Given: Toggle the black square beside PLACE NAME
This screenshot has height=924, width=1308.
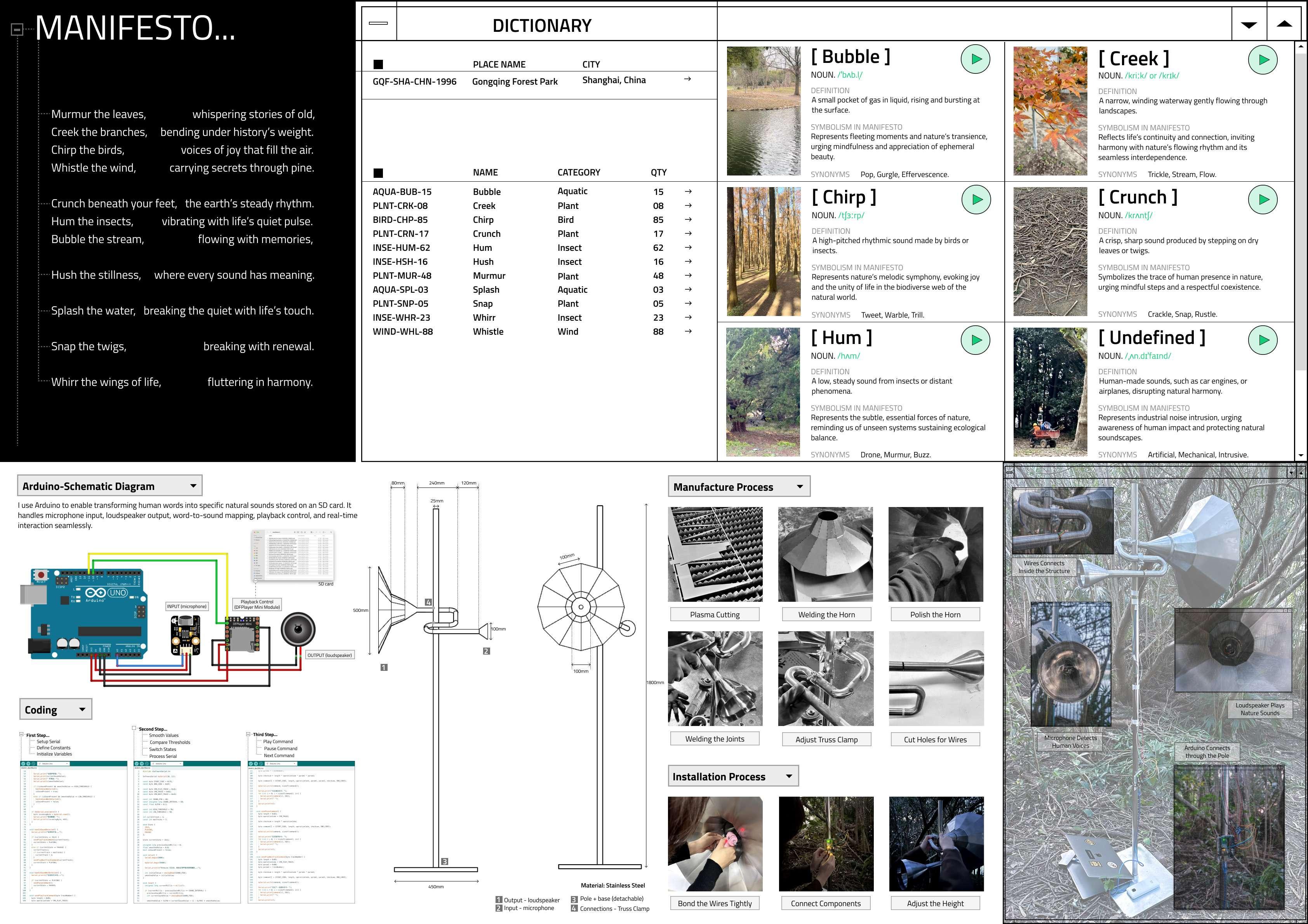Looking at the screenshot, I should click(x=378, y=64).
